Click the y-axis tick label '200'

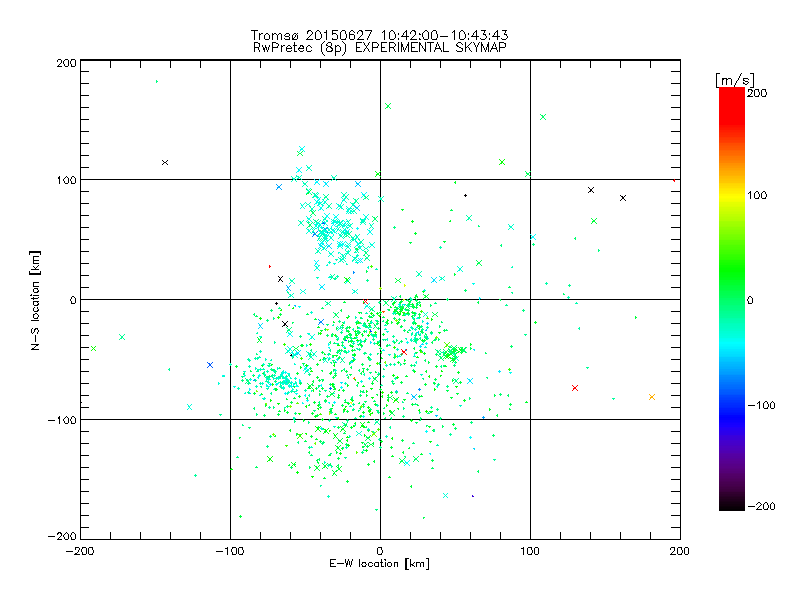click(x=66, y=63)
